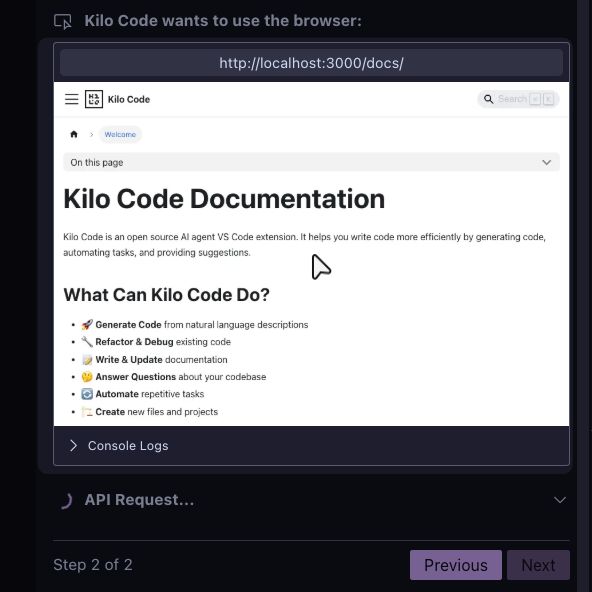Go to docs home via house icon
The width and height of the screenshot is (592, 592).
(x=74, y=134)
